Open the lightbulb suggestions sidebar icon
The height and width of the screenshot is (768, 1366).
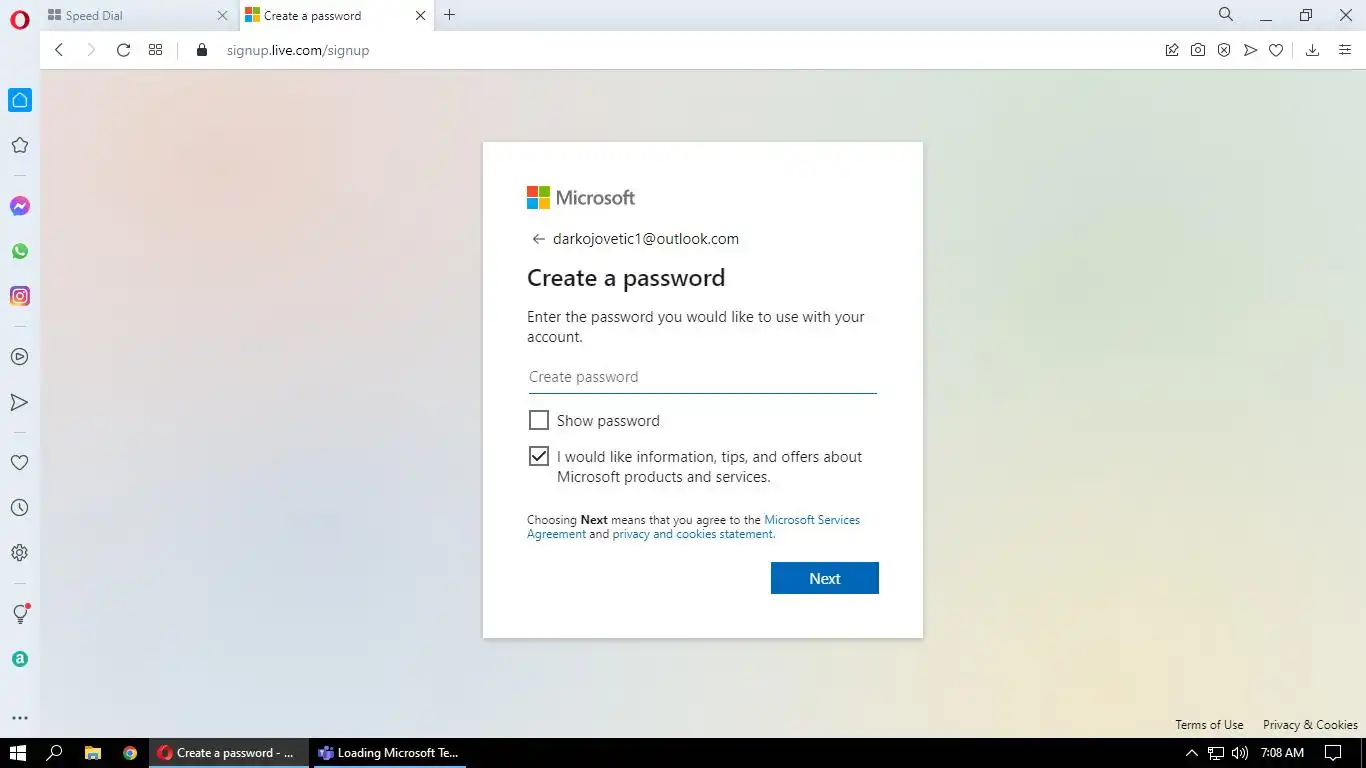tap(20, 614)
